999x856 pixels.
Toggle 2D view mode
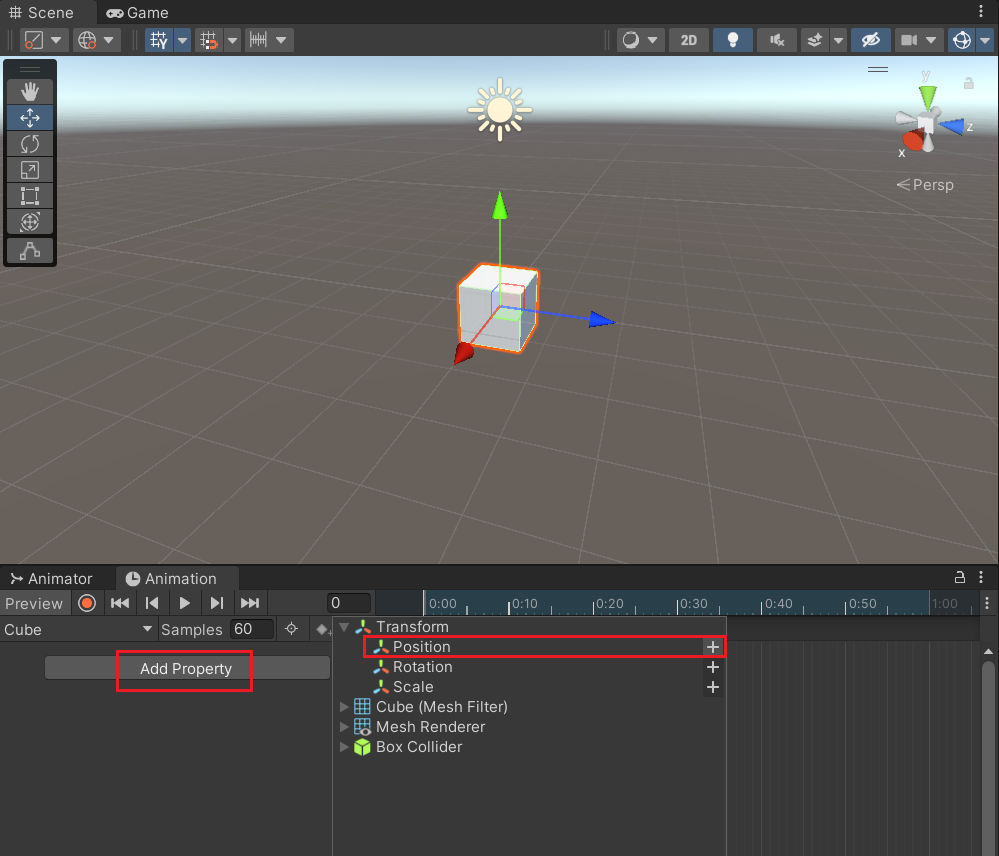point(689,40)
